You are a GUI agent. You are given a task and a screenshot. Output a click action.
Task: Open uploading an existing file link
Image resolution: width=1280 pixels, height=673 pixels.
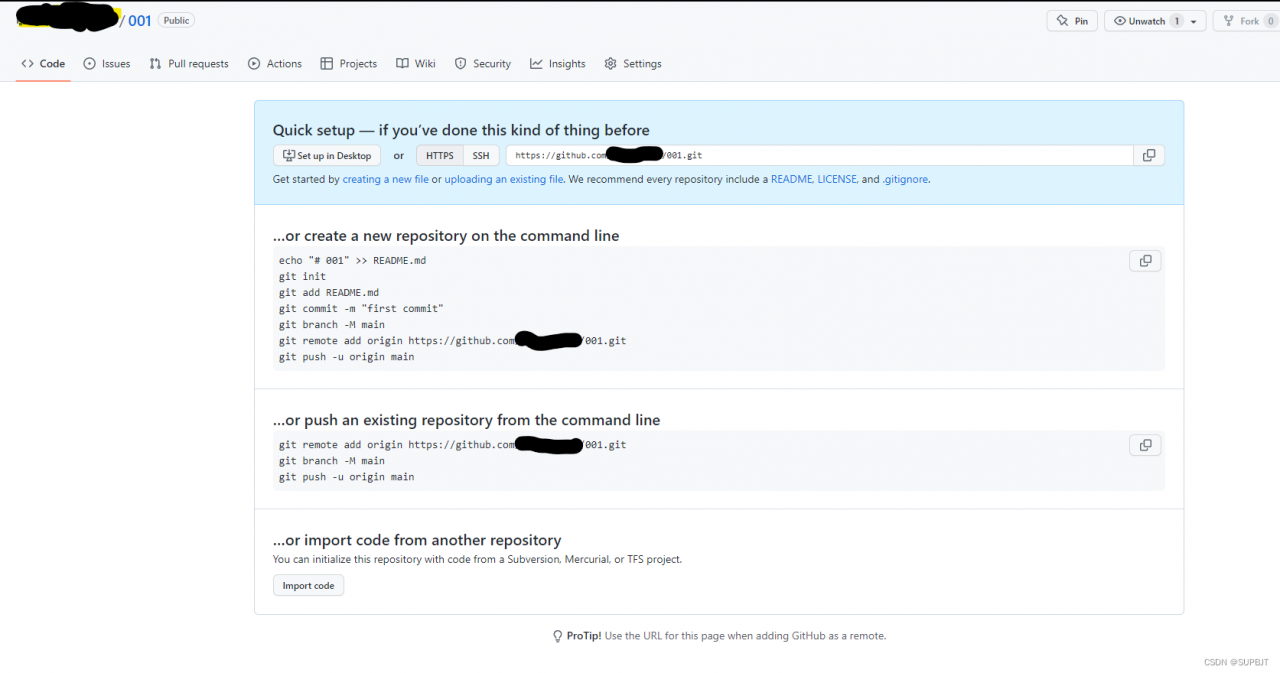click(x=504, y=179)
